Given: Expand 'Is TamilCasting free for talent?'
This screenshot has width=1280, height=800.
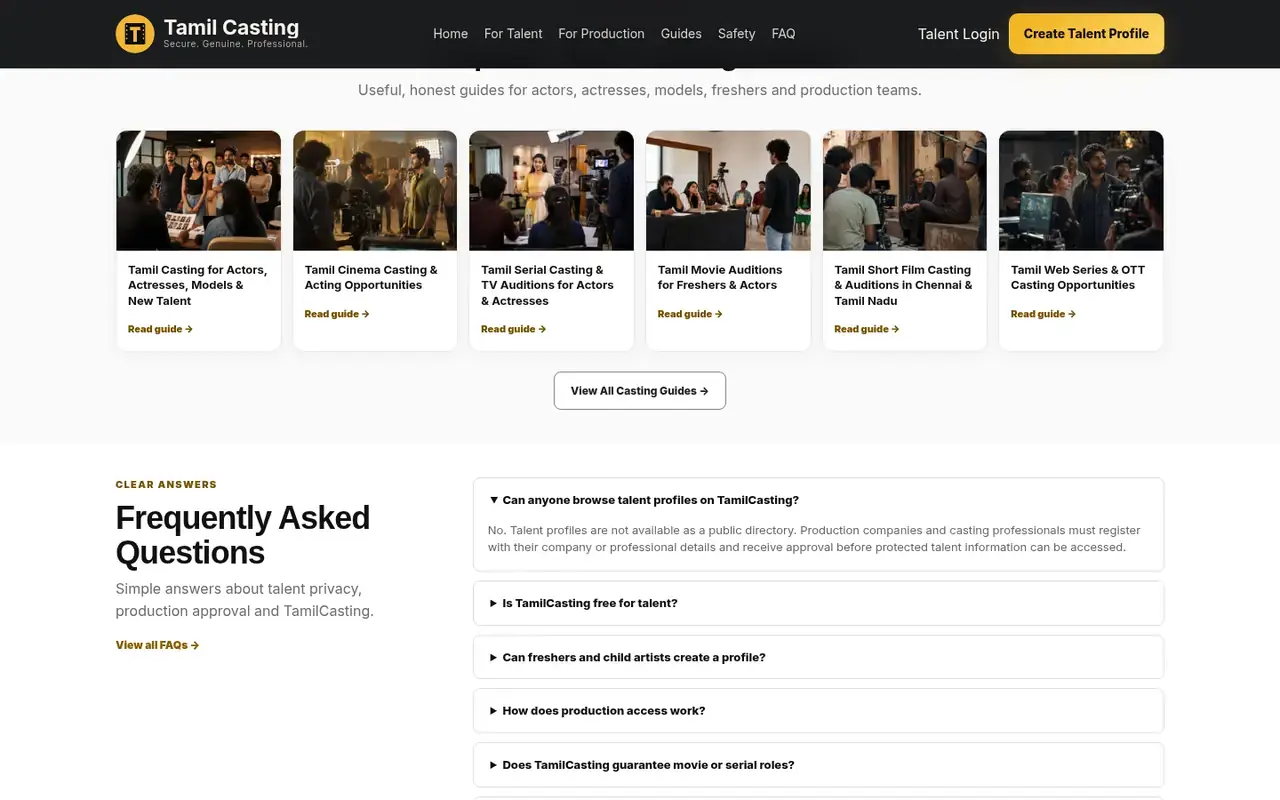Looking at the screenshot, I should (818, 603).
